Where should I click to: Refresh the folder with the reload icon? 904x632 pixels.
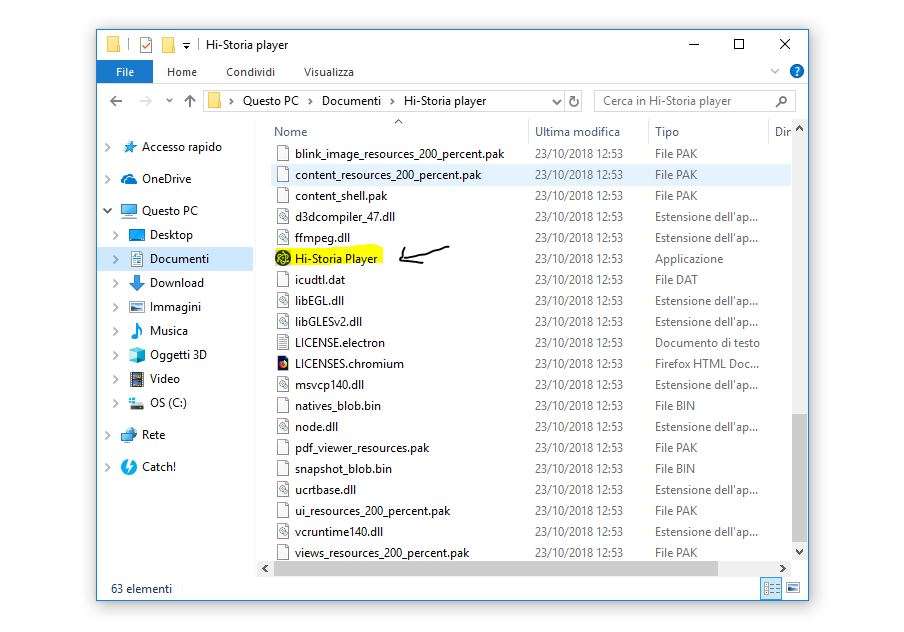pyautogui.click(x=574, y=101)
